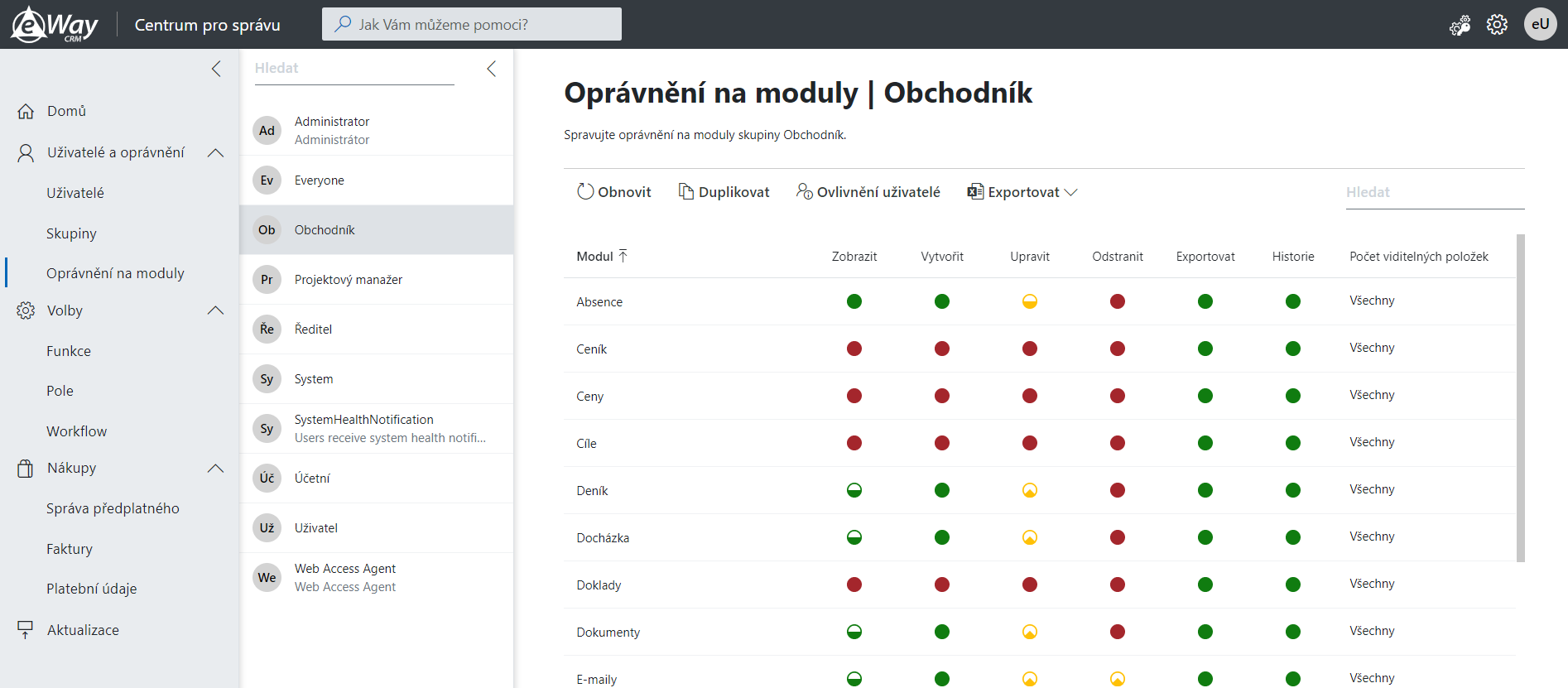This screenshot has width=1568, height=688.
Task: Select the System group
Action: tap(377, 378)
